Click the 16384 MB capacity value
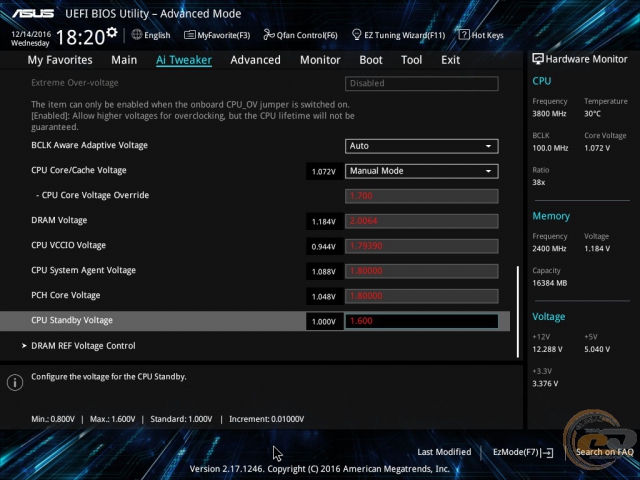 pos(549,283)
